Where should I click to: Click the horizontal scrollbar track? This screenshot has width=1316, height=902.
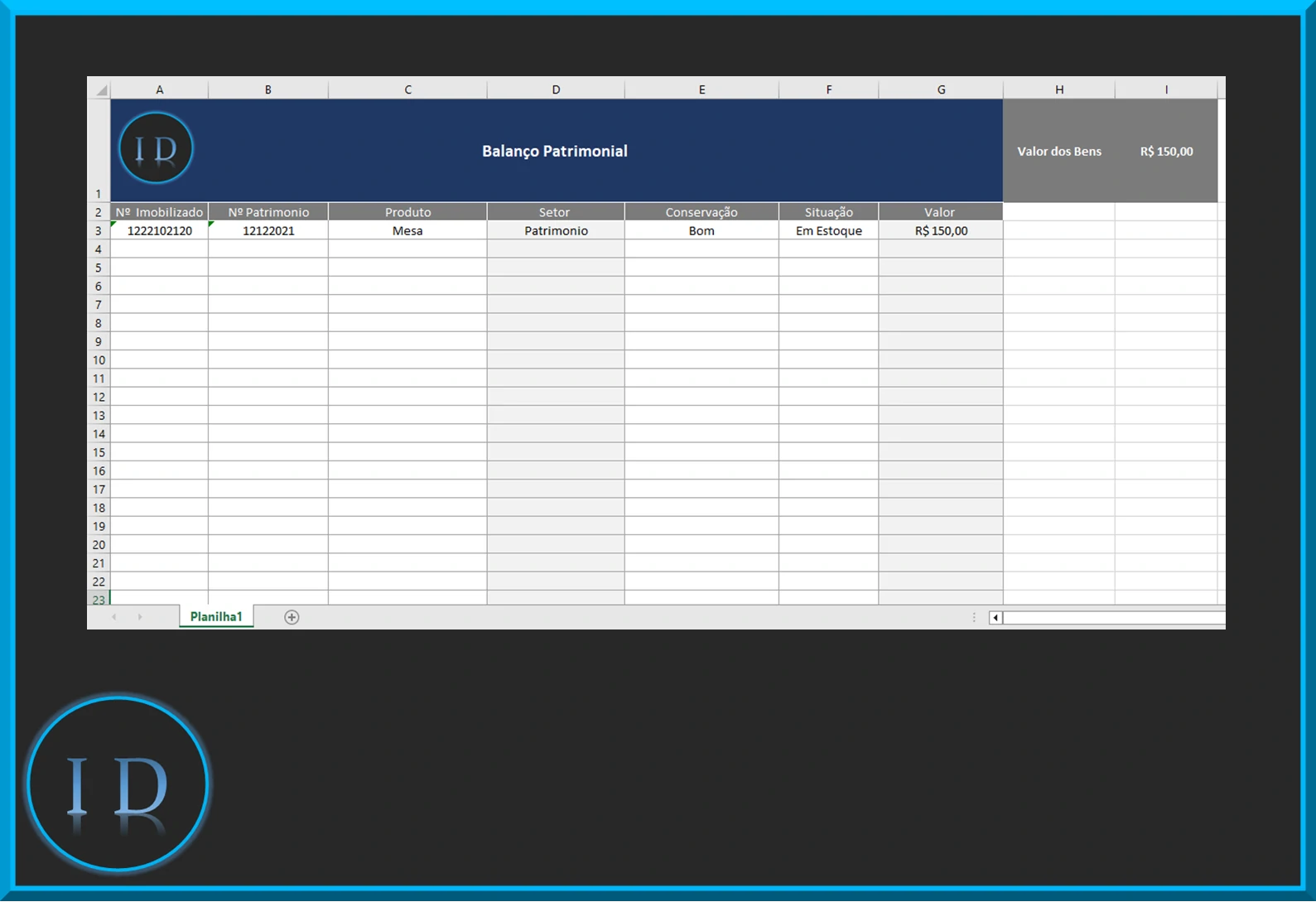1114,618
